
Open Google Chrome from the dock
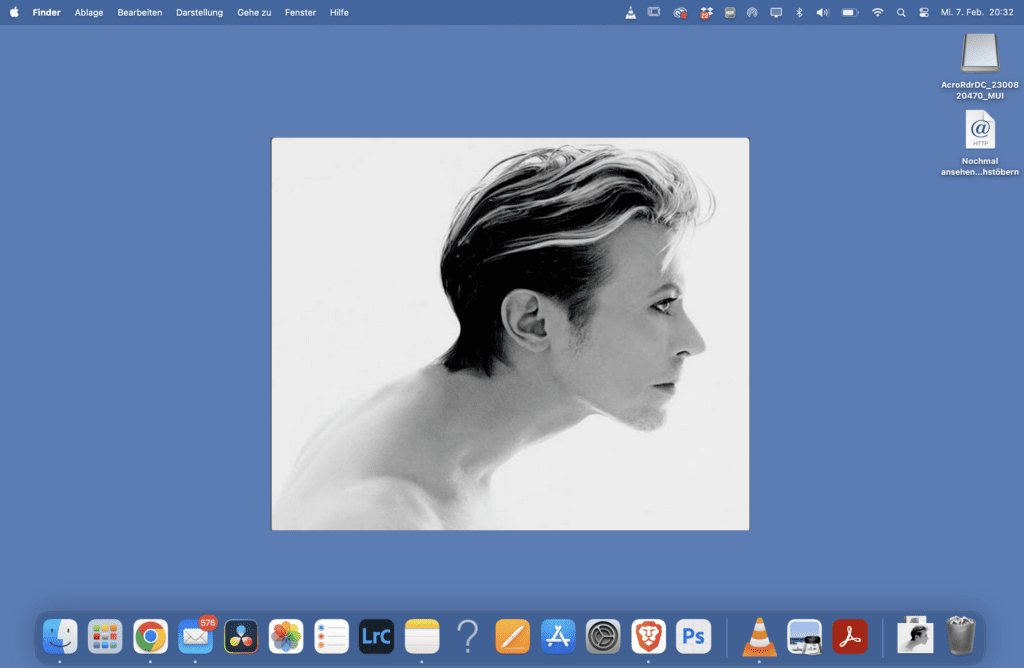(150, 636)
